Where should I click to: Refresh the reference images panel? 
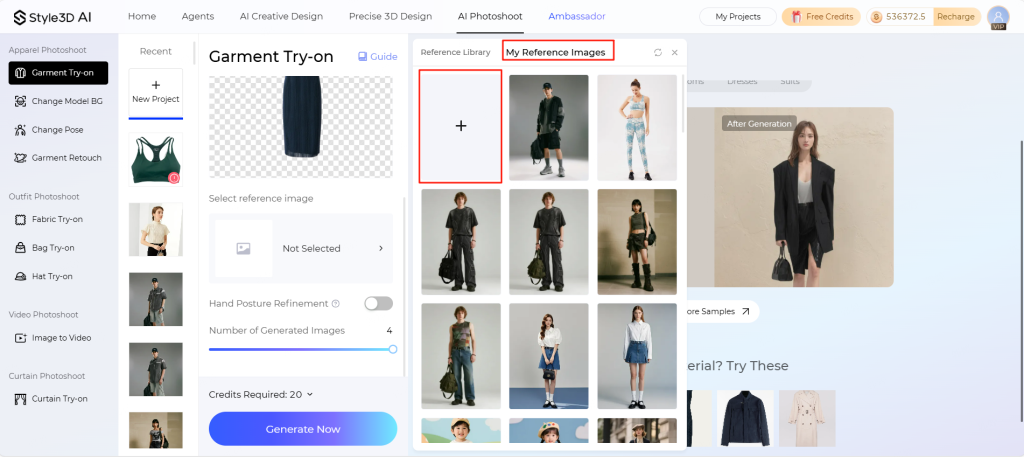658,52
